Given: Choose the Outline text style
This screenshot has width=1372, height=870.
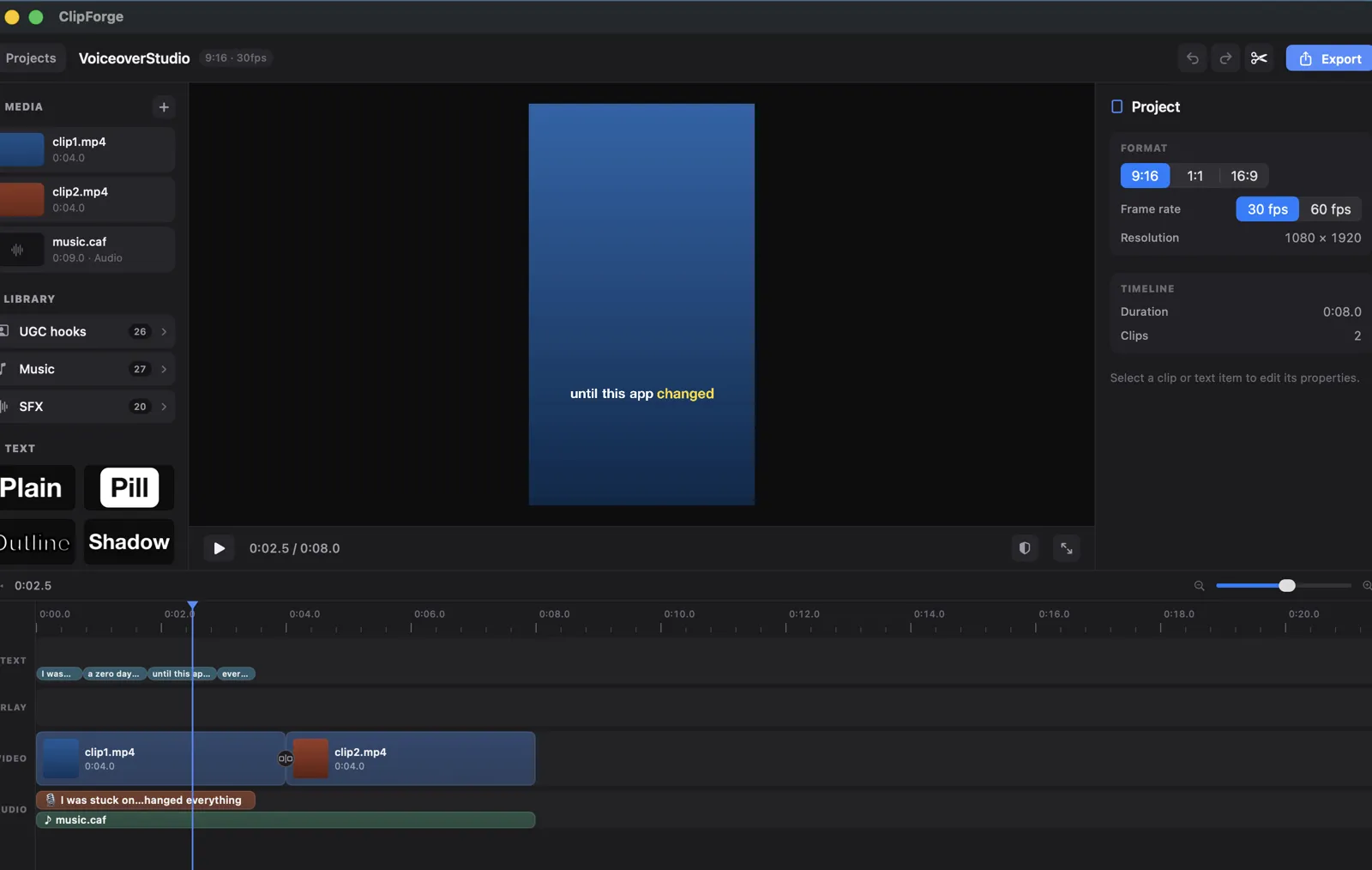Looking at the screenshot, I should pos(36,541).
